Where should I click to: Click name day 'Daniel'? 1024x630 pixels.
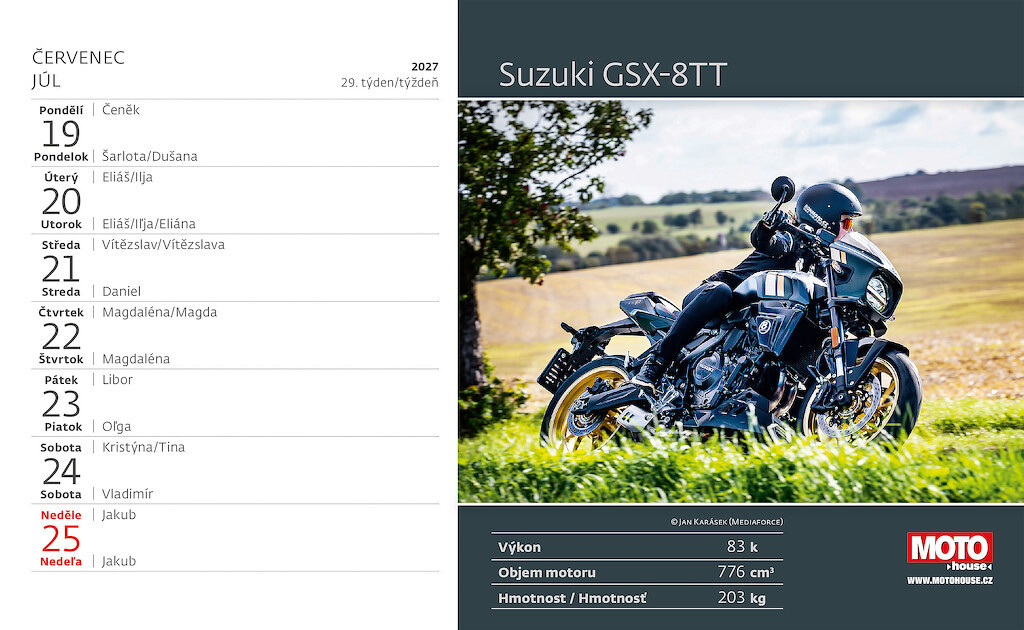pos(121,291)
